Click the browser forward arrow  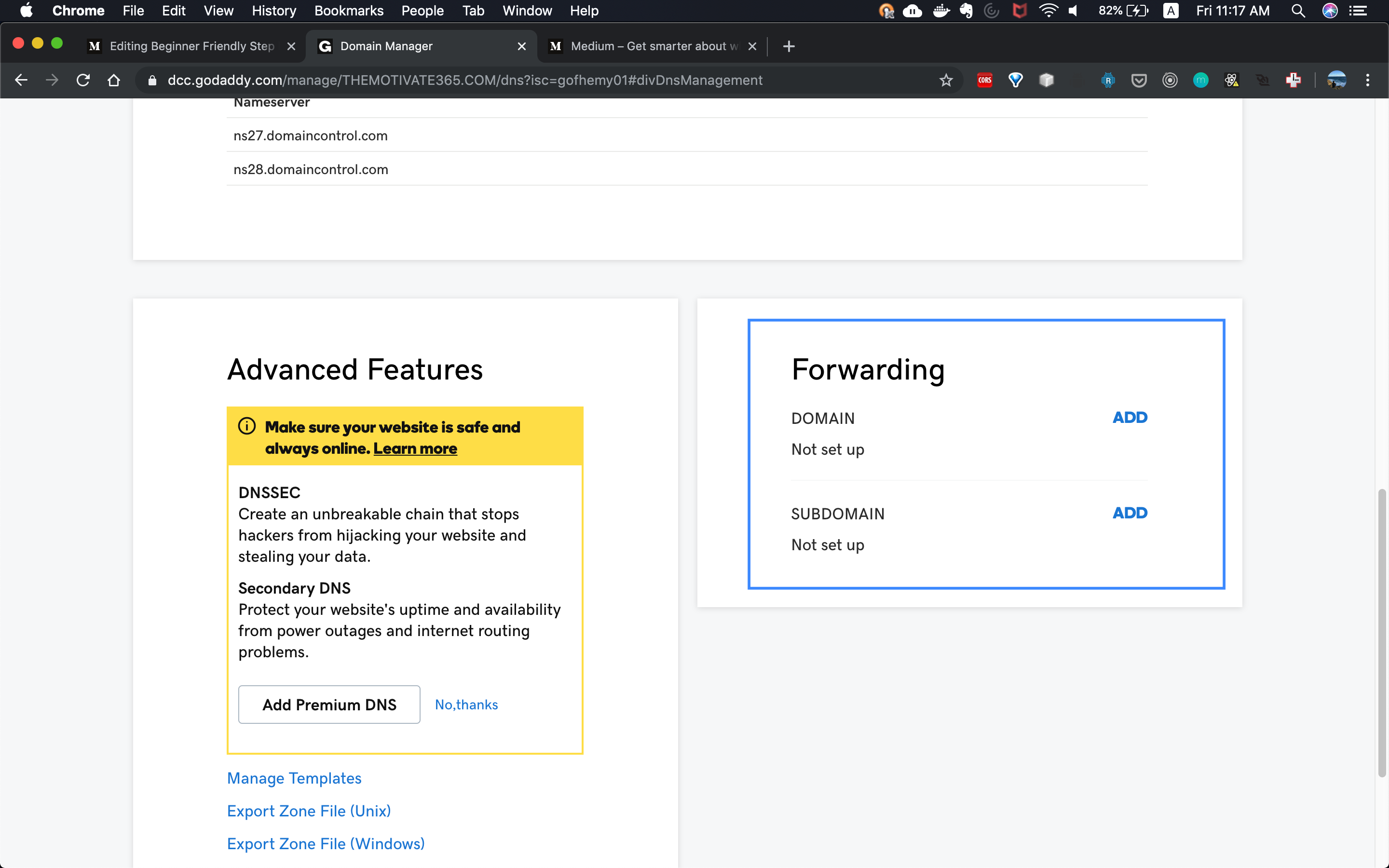coord(52,81)
